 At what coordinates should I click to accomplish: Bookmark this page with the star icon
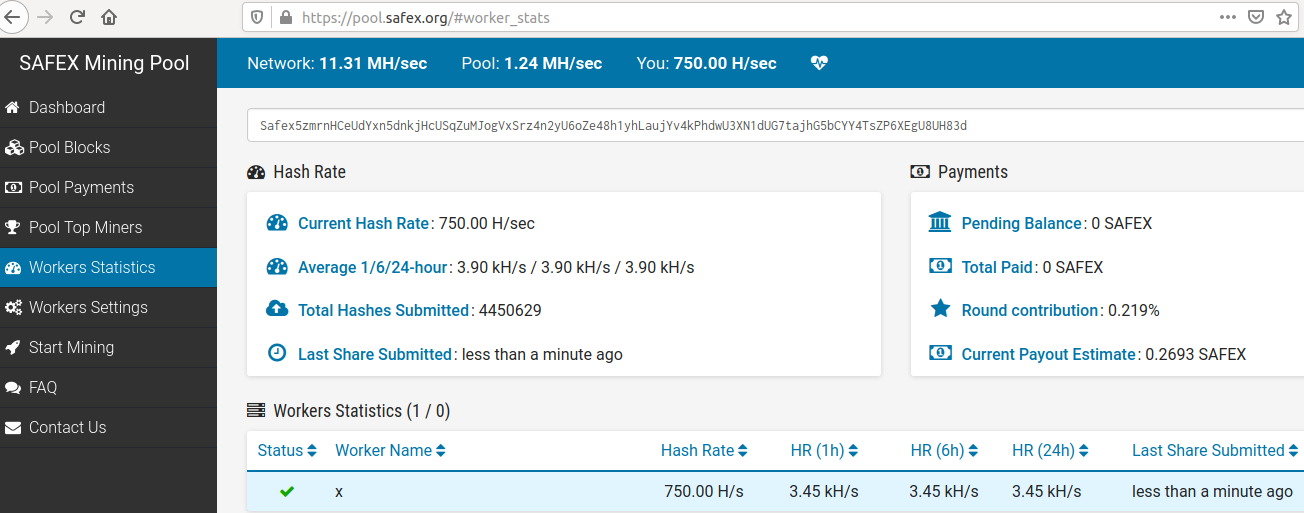tap(1285, 17)
